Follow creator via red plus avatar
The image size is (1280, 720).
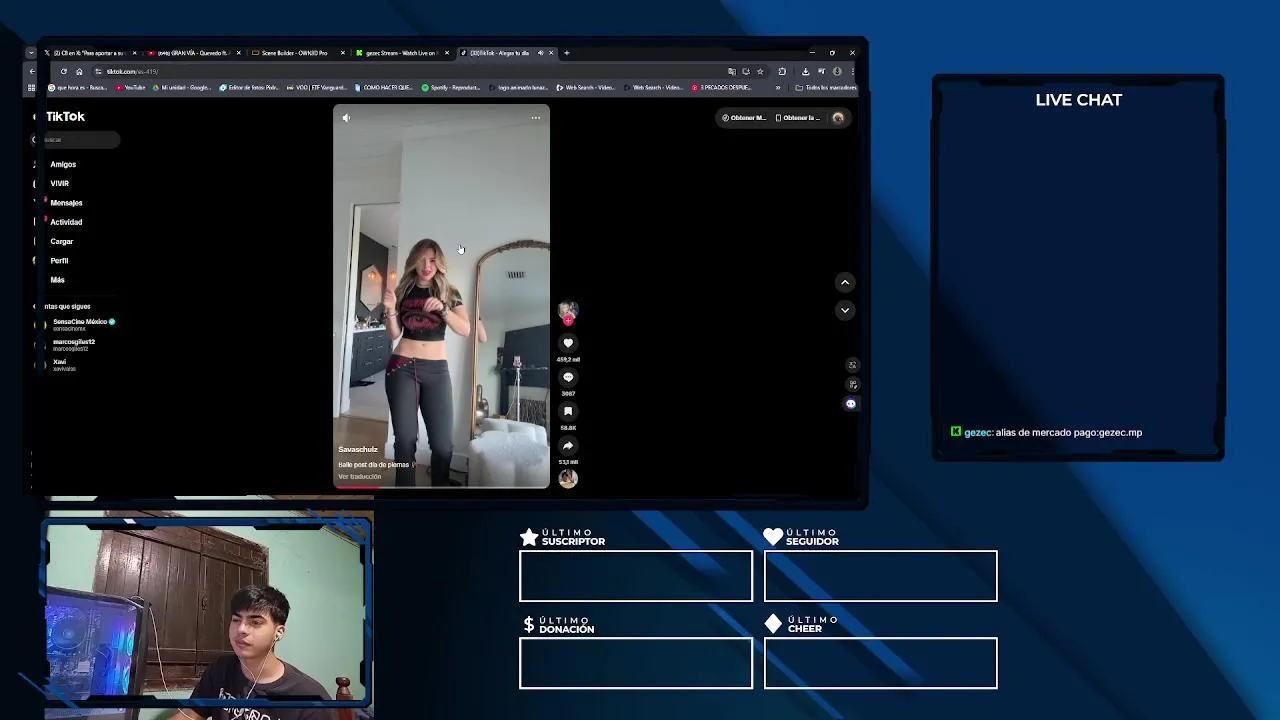pyautogui.click(x=568, y=321)
